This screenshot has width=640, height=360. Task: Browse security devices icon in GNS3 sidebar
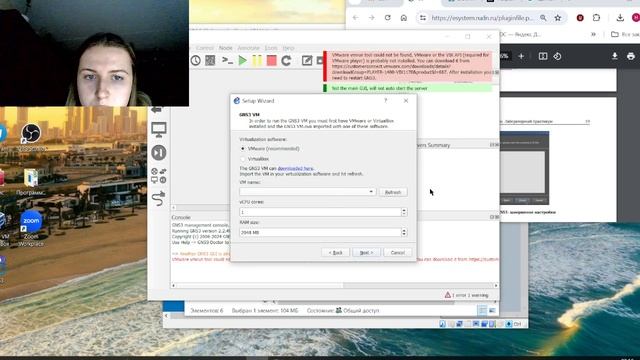158,153
